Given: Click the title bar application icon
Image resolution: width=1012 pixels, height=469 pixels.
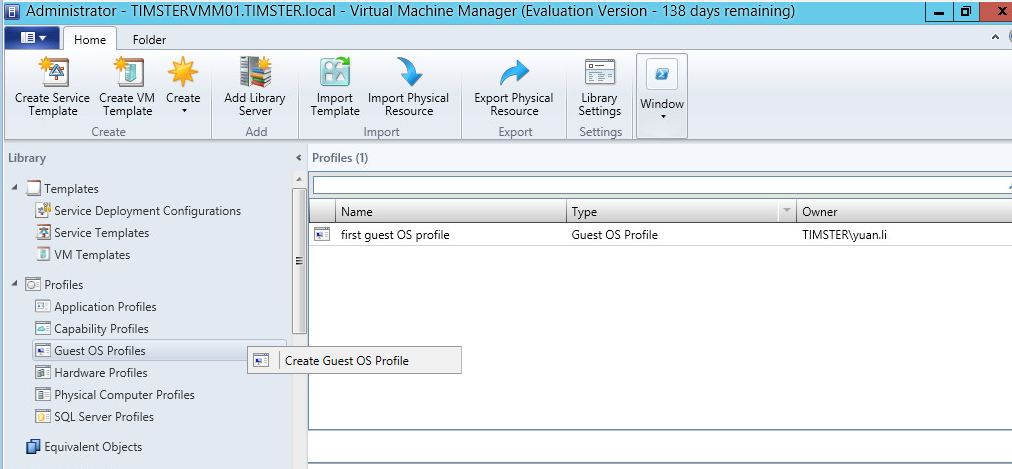Looking at the screenshot, I should click(x=12, y=11).
